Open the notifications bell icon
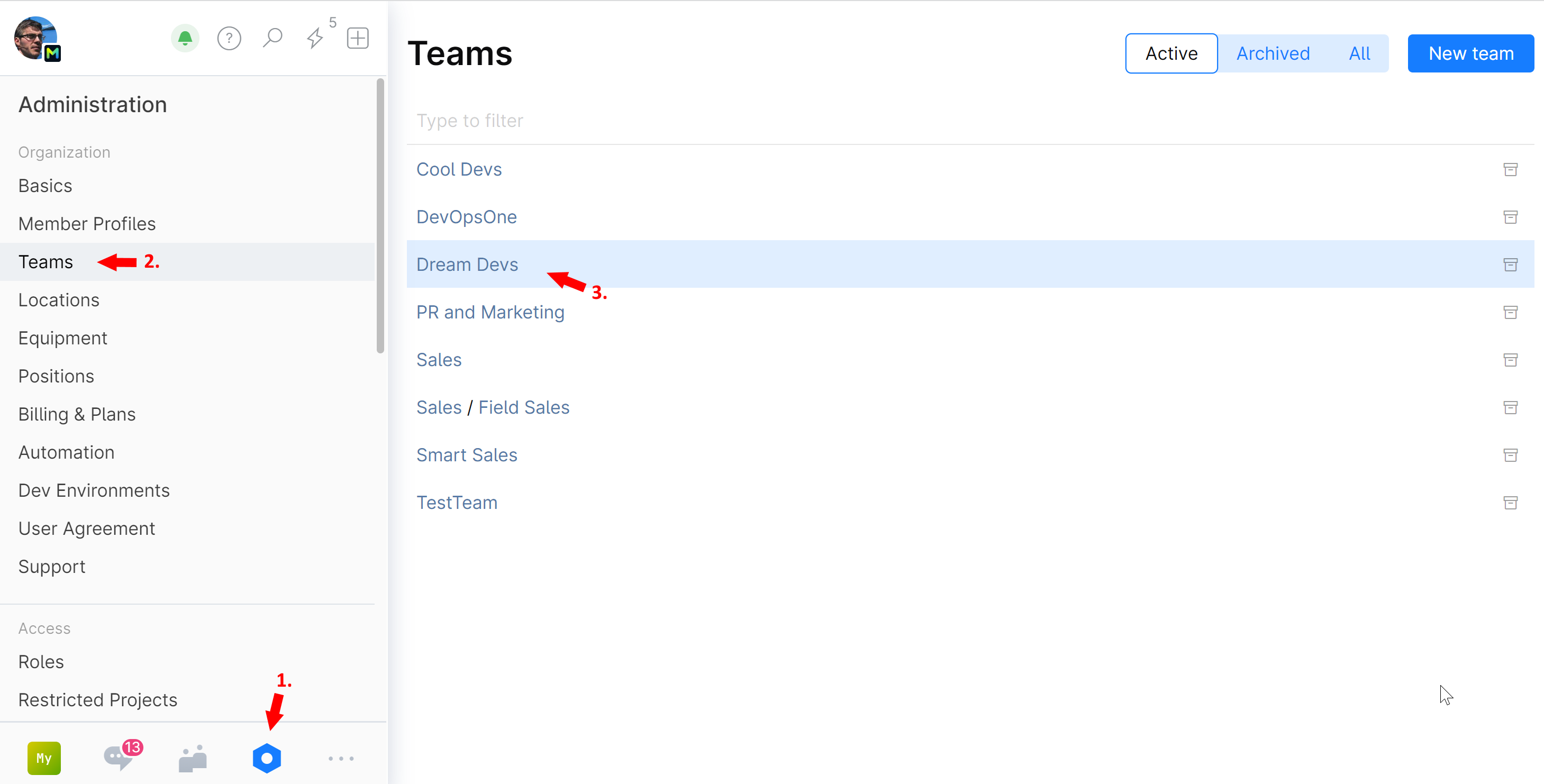1544x784 pixels. pyautogui.click(x=185, y=38)
